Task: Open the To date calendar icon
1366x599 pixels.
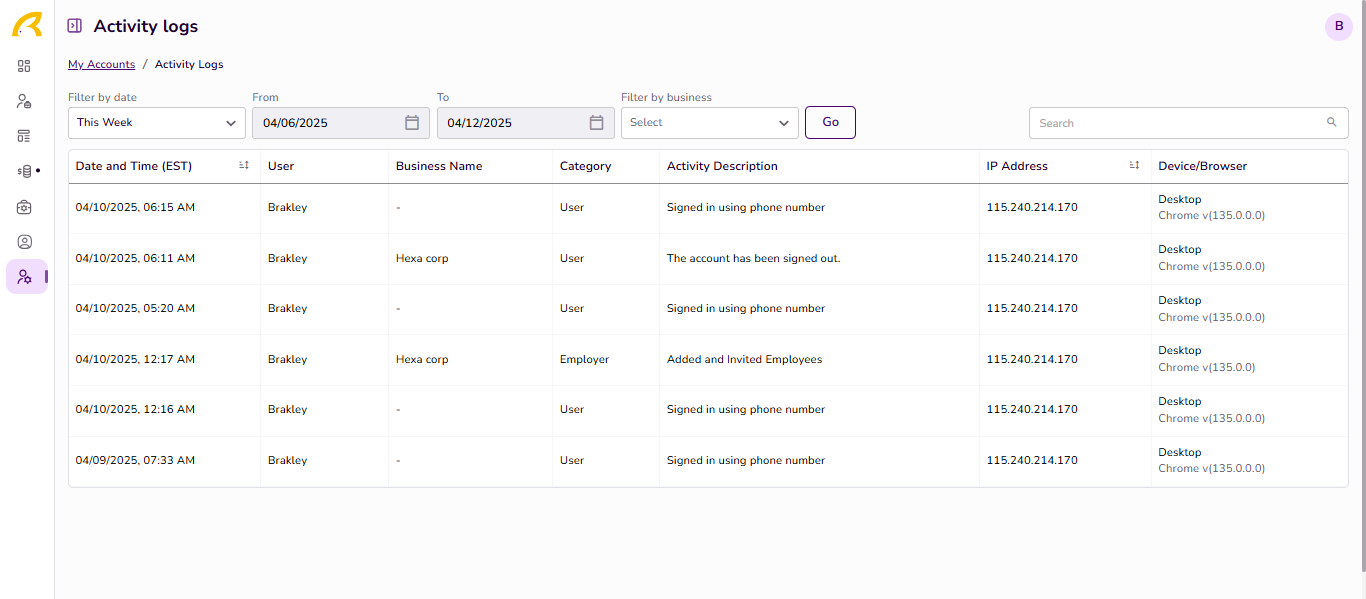Action: [x=596, y=123]
